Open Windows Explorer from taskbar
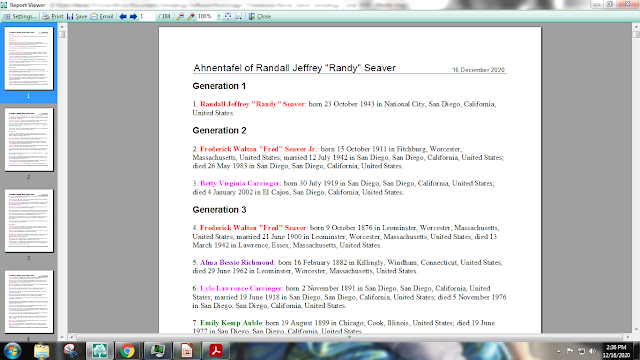This screenshot has width=640, height=360. coord(42,351)
